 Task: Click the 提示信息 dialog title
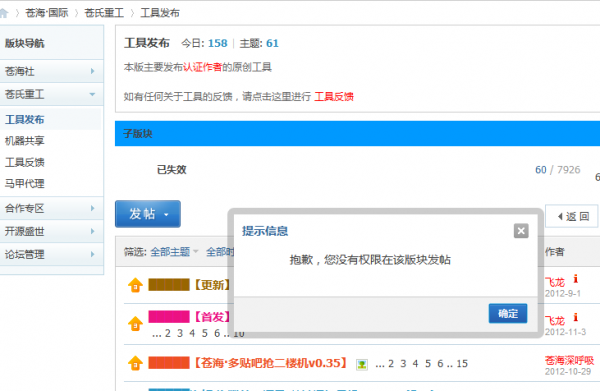(x=265, y=231)
